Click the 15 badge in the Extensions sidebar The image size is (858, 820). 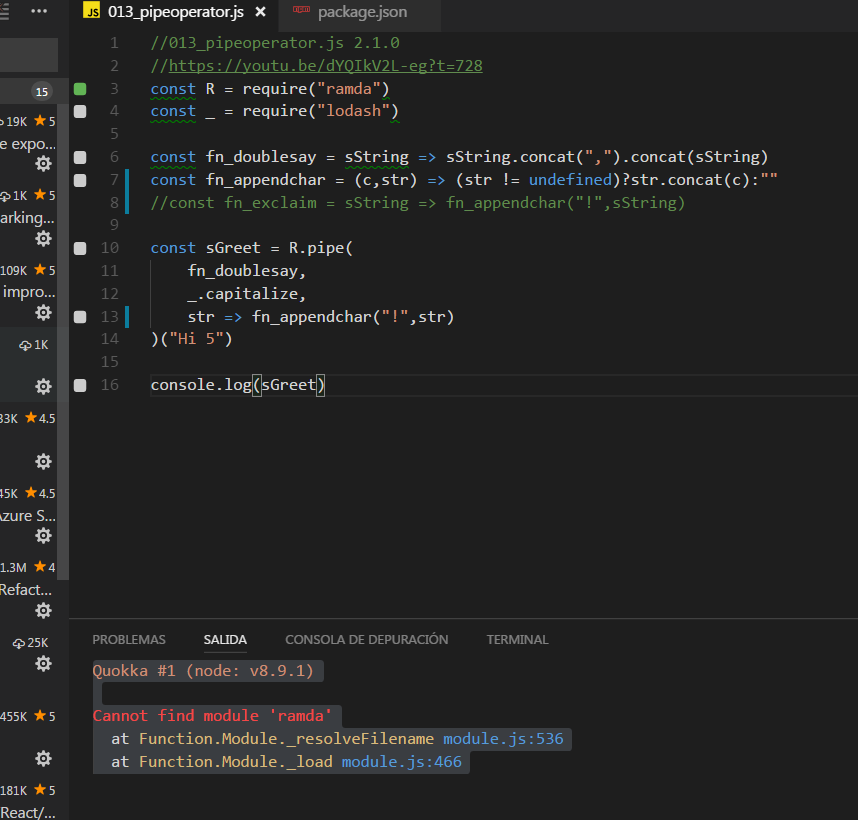tap(42, 90)
